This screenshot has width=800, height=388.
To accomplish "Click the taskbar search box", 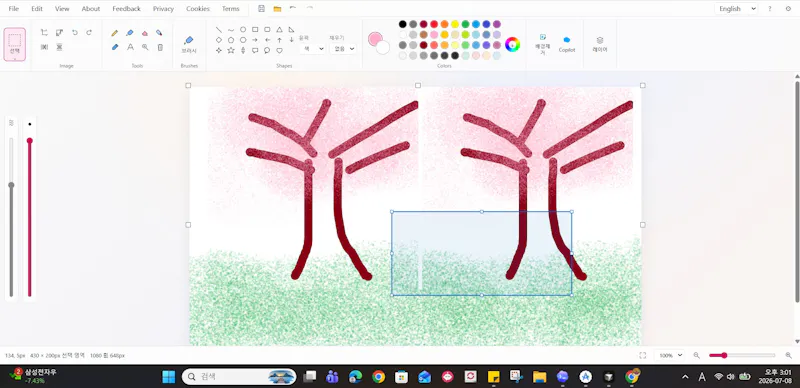I will coord(239,377).
